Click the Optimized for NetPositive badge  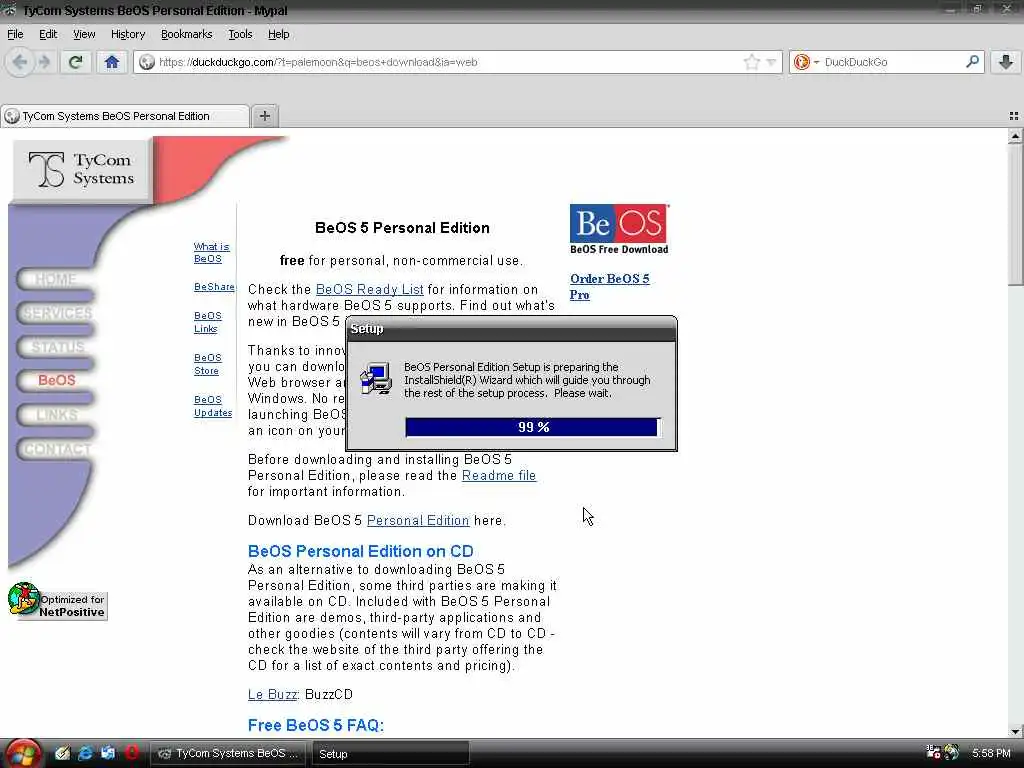click(57, 601)
